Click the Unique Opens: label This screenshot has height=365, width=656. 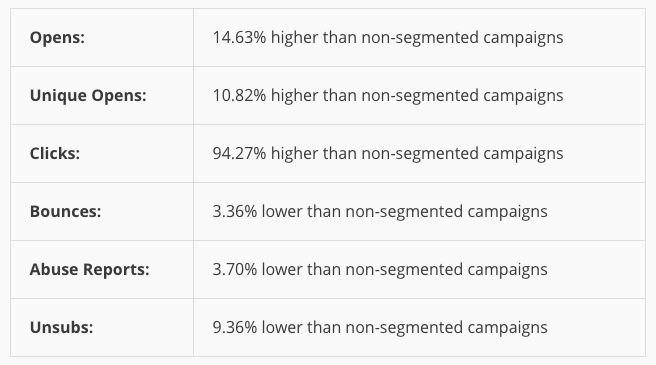click(88, 95)
